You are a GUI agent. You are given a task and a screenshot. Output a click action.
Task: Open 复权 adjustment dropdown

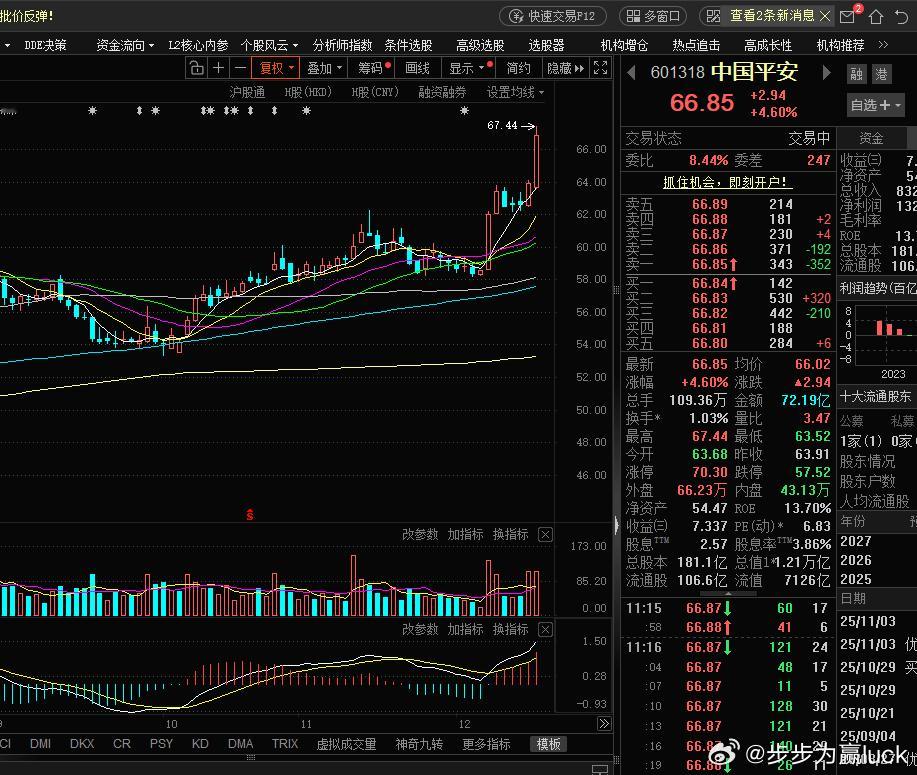tap(276, 68)
